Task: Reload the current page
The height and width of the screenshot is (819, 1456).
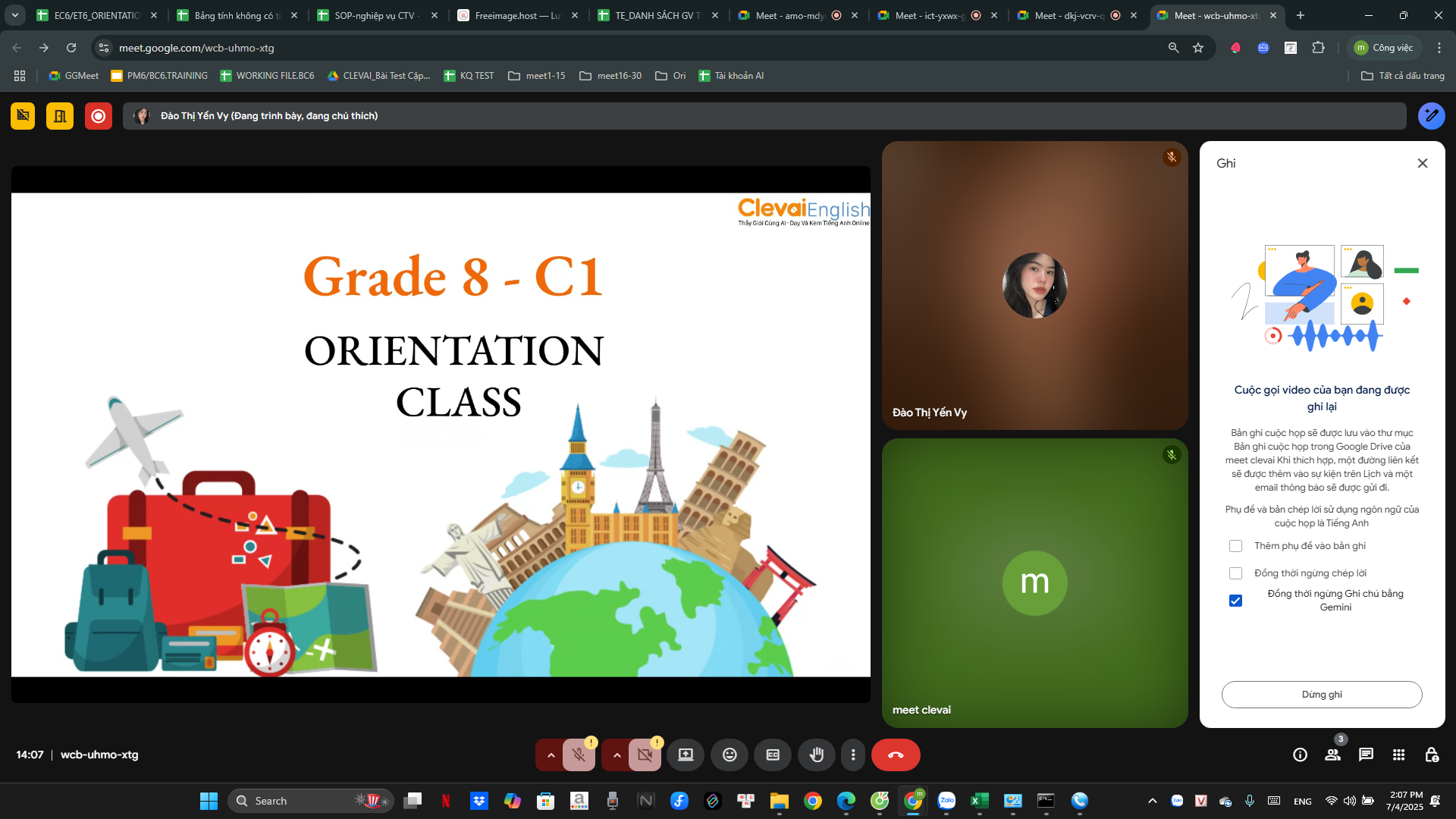Action: (71, 48)
